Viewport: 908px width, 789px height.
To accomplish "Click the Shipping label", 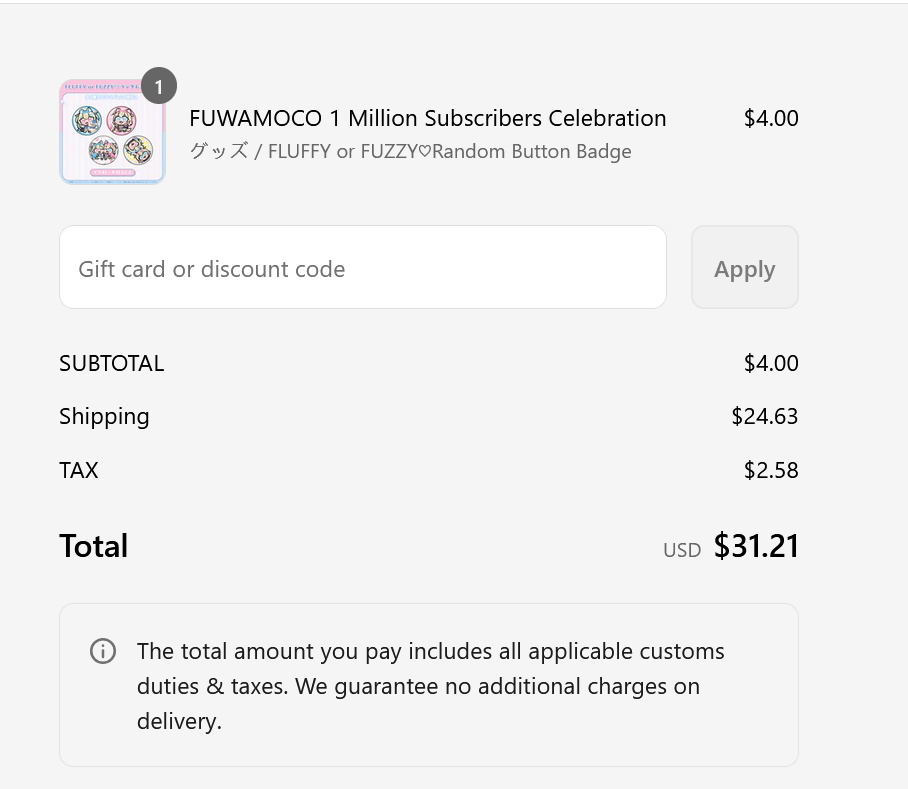I will (104, 416).
